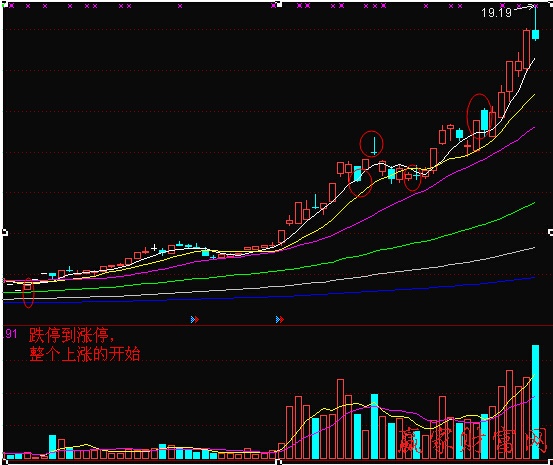
Task: Click the first cyan volume bar on the left
Action: tap(11, 457)
